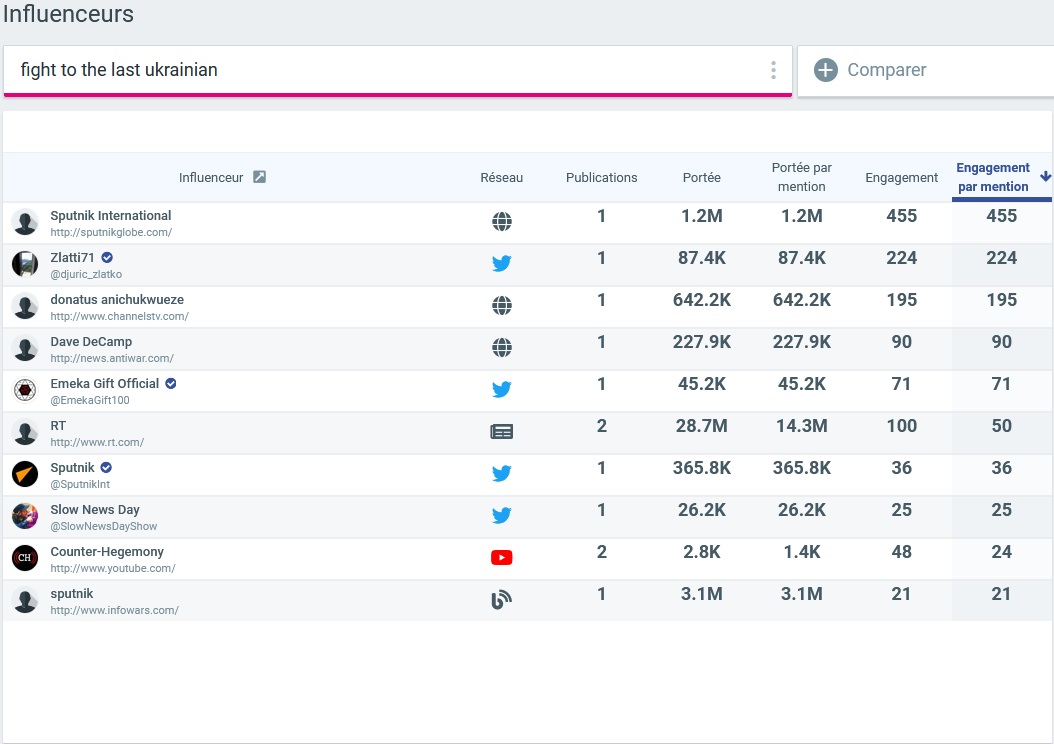Screen dimensions: 1054x744
Task: Open the Counter-Hegemony influencer name
Action: 107,552
